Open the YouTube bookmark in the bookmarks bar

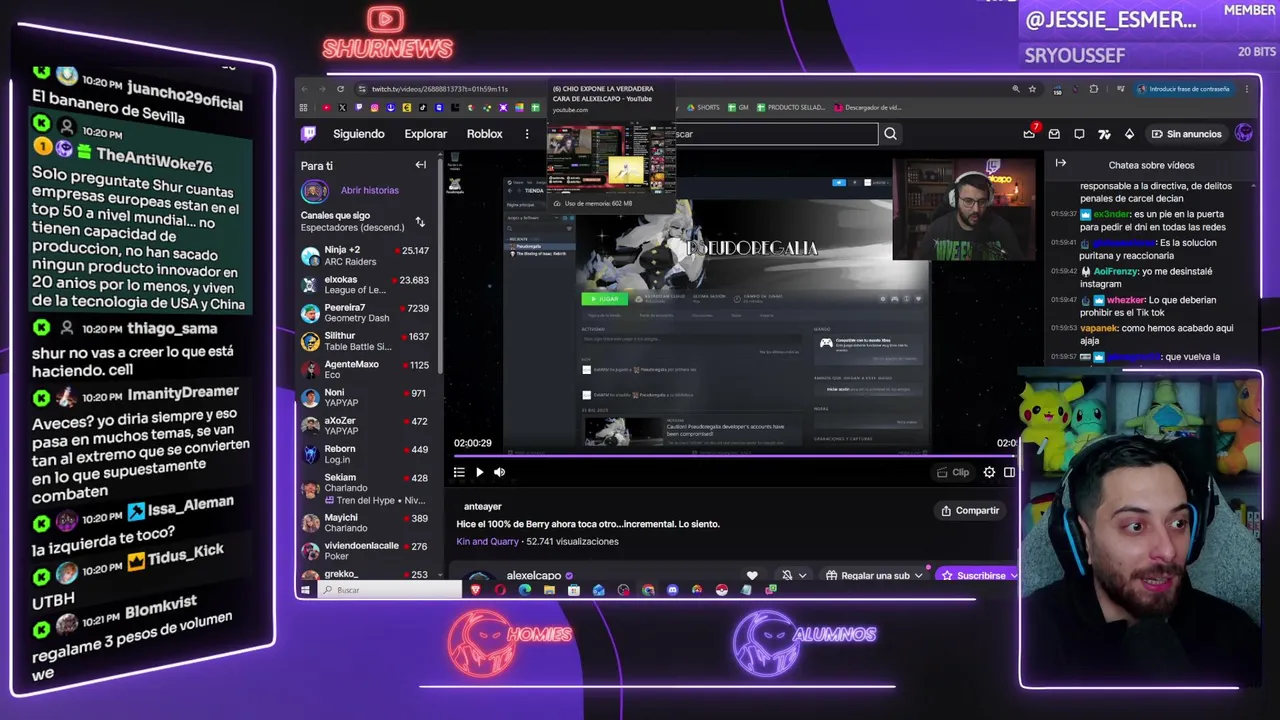point(326,107)
